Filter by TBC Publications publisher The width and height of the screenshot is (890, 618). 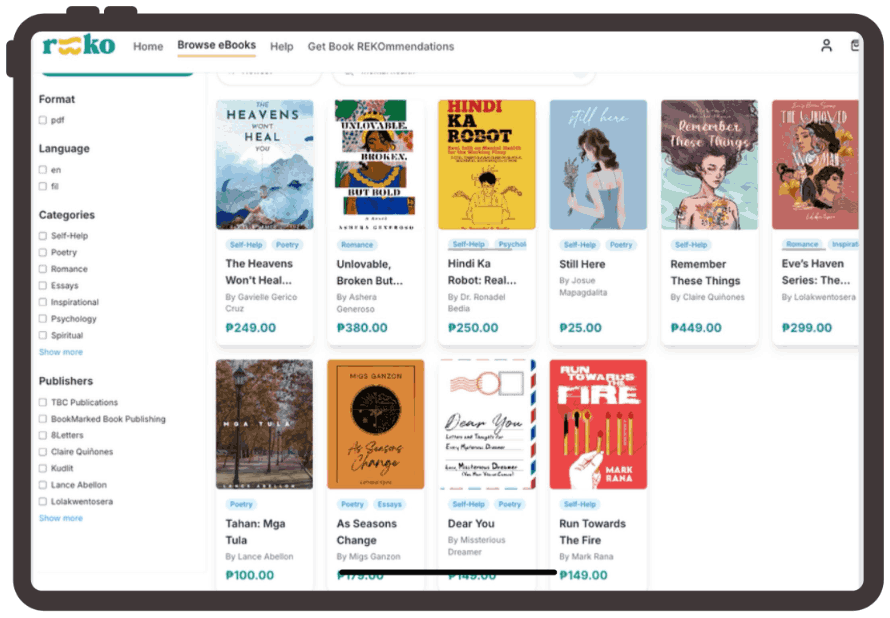click(x=43, y=402)
